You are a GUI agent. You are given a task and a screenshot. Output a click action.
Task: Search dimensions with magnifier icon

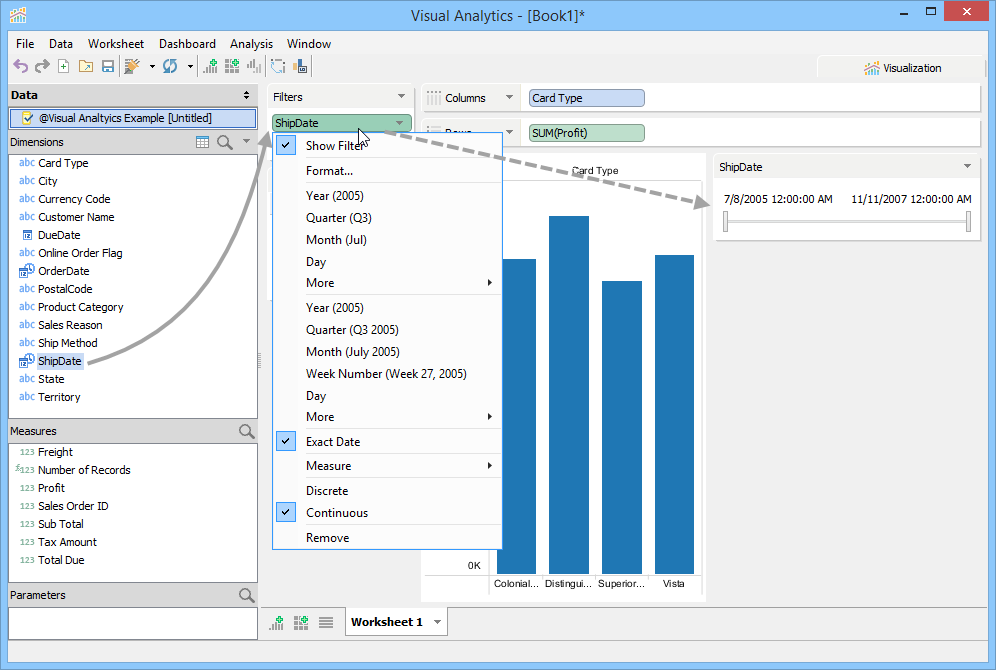click(x=224, y=142)
